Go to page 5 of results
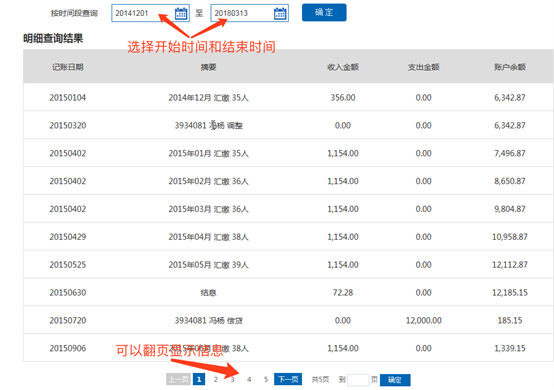The width and height of the screenshot is (554, 390). click(x=266, y=379)
